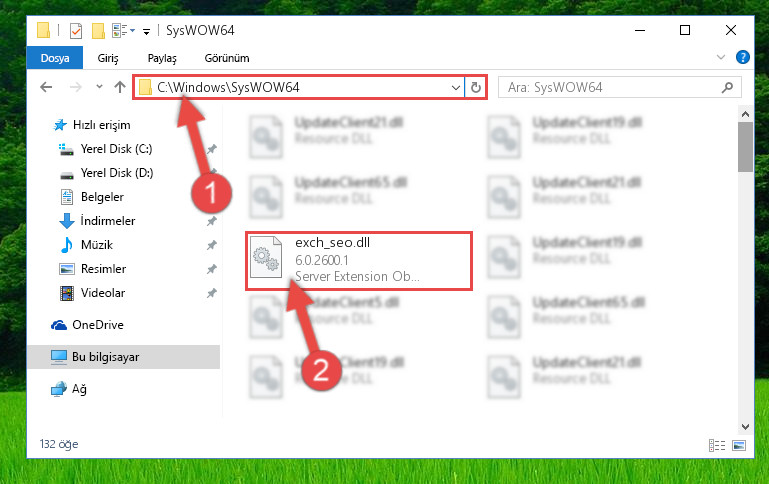Viewport: 769px width, 484px height.
Task: Switch to details view layout icon
Action: pos(717,445)
